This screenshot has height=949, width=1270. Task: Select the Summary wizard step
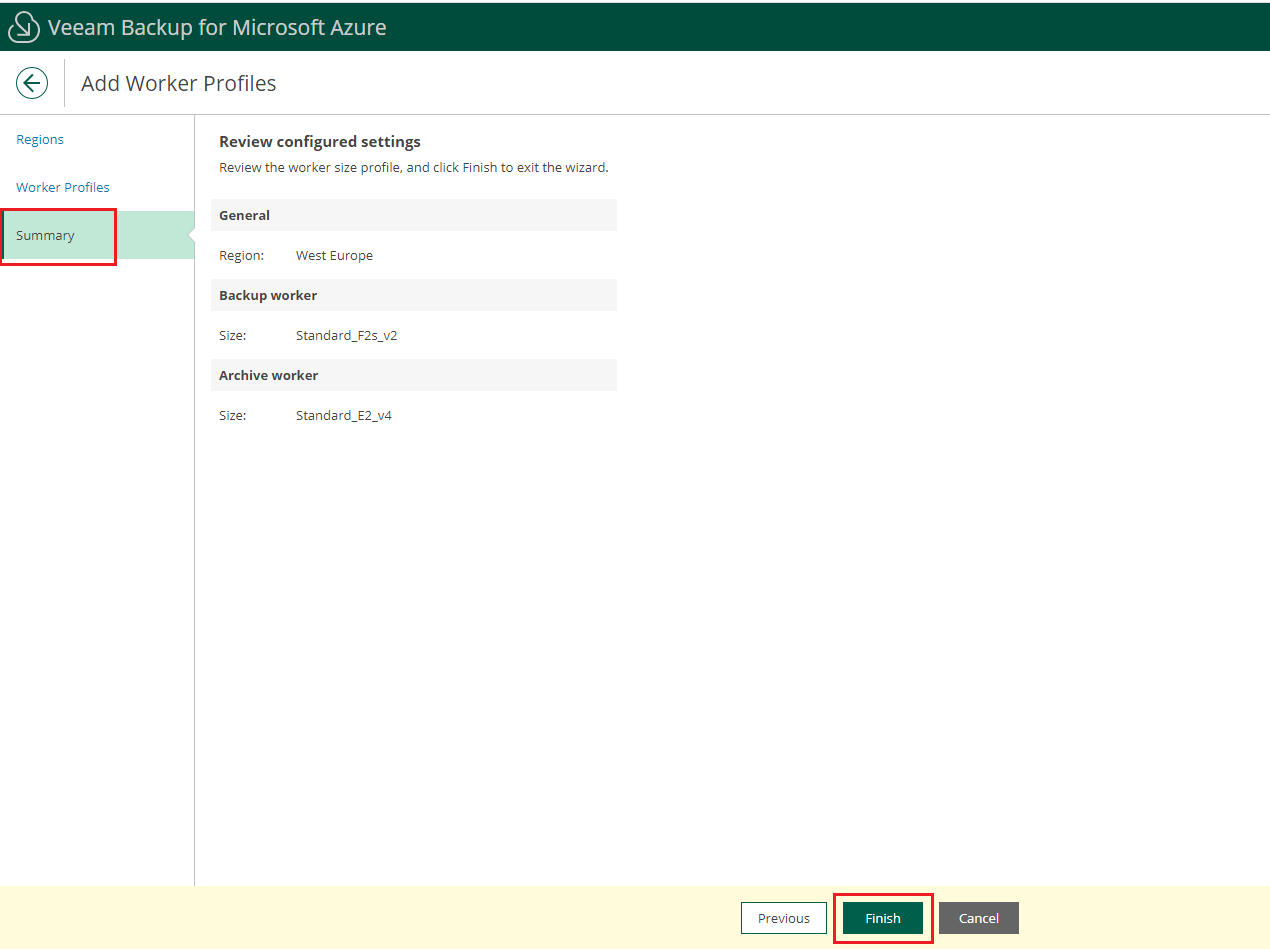[x=97, y=235]
